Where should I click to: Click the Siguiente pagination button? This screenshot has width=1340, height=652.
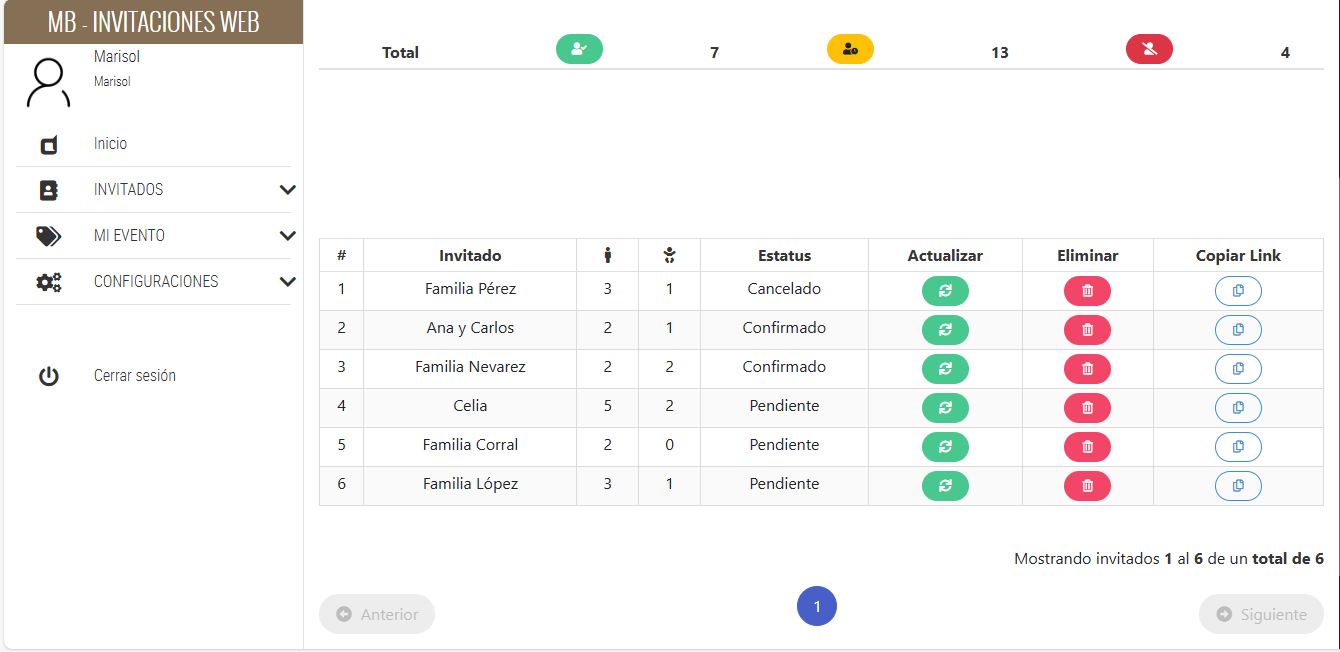[1261, 614]
